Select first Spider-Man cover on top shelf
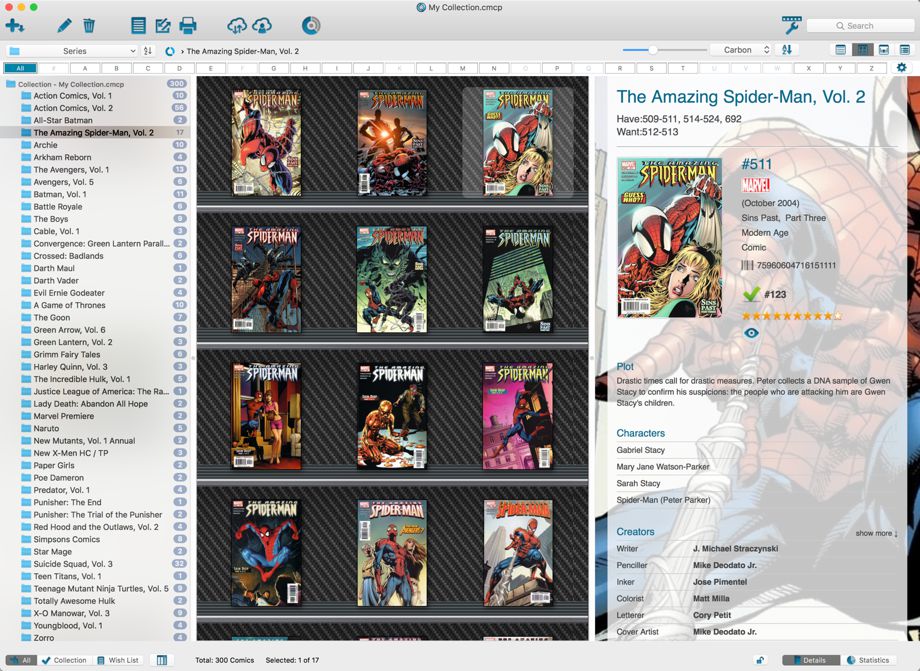Viewport: 920px width, 671px height. [x=266, y=142]
